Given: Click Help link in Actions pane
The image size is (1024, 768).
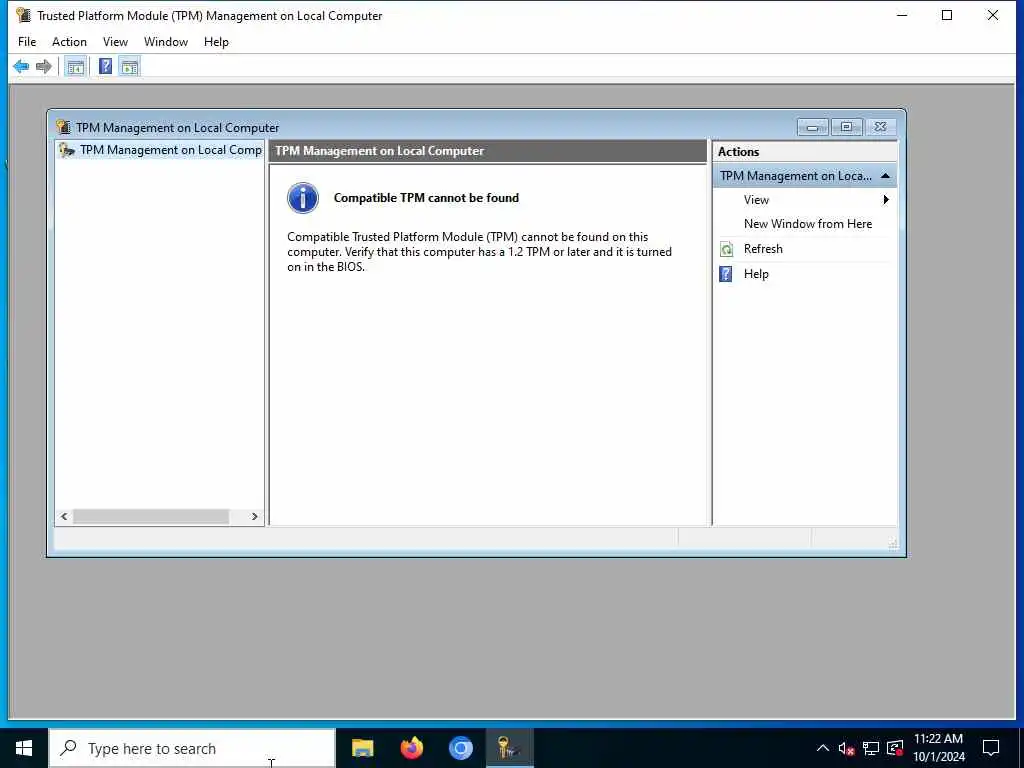Looking at the screenshot, I should (756, 274).
